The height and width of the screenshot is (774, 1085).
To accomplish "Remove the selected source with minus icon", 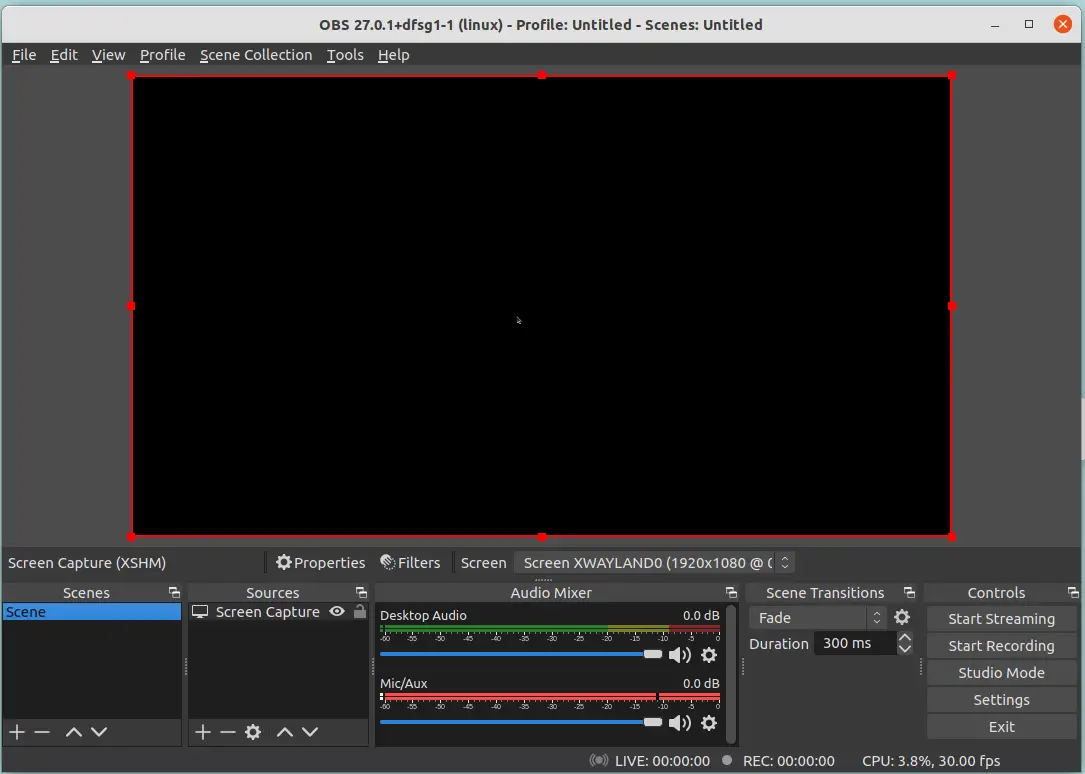I will click(x=228, y=732).
